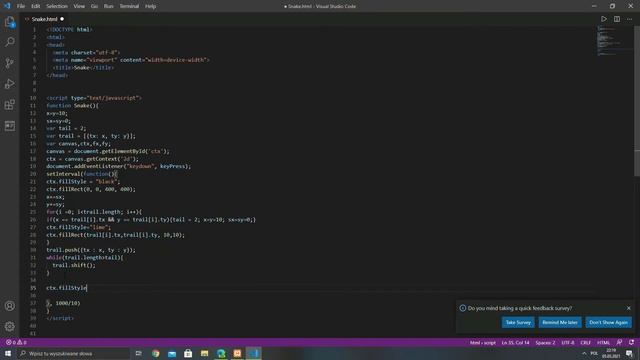Show hidden system tray icons
The image size is (640, 360).
click(x=584, y=353)
